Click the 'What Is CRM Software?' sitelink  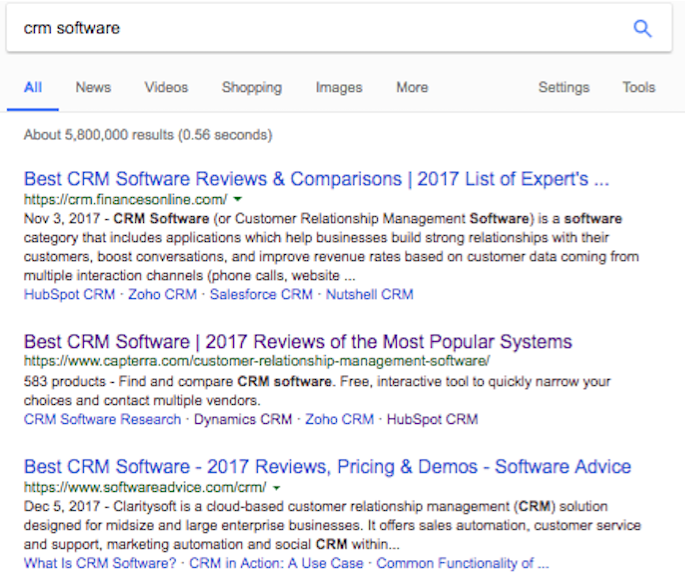pyautogui.click(x=100, y=563)
